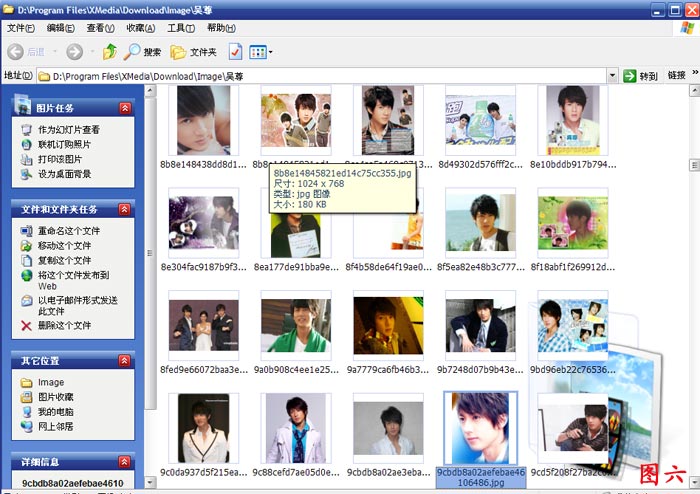The height and width of the screenshot is (494, 700).
Task: Open the Favorites (收藏) menu
Action: pos(141,28)
